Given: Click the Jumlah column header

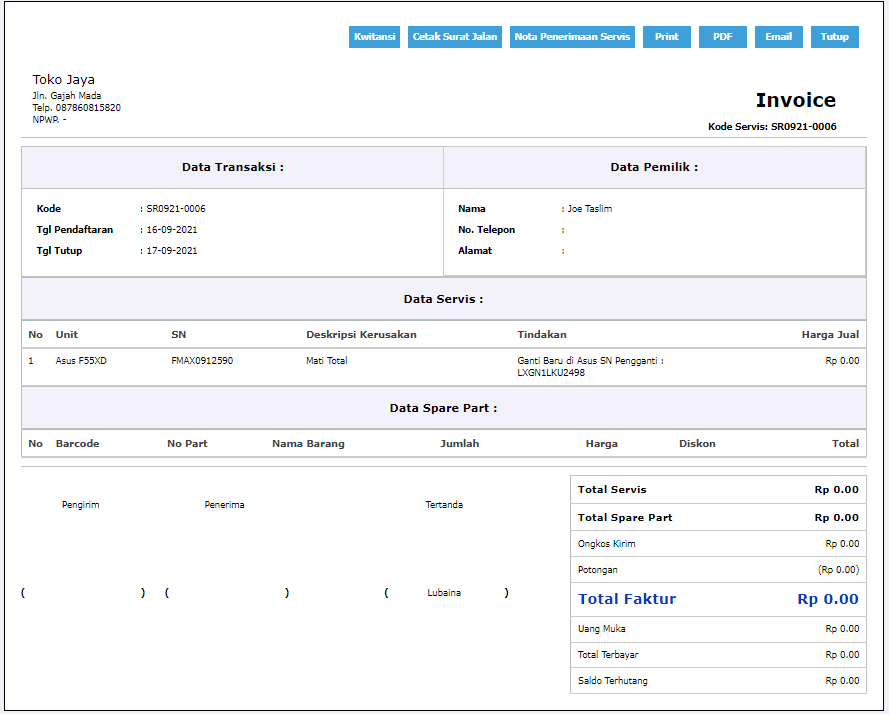Looking at the screenshot, I should 460,443.
